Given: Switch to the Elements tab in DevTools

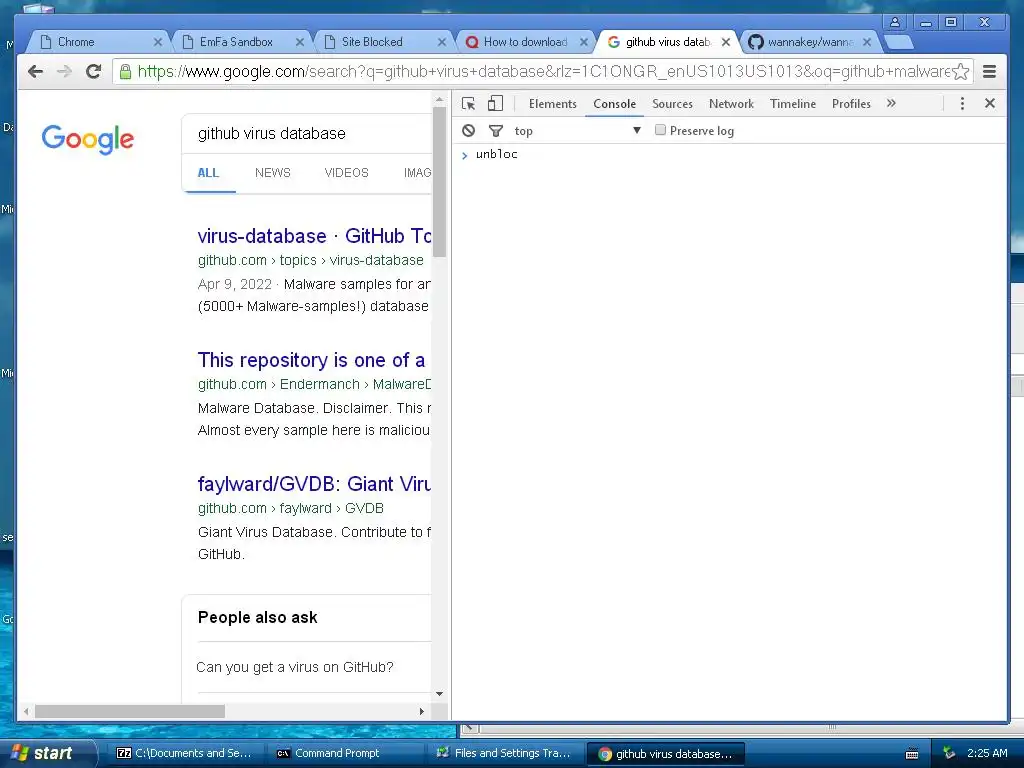Looking at the screenshot, I should pyautogui.click(x=552, y=103).
